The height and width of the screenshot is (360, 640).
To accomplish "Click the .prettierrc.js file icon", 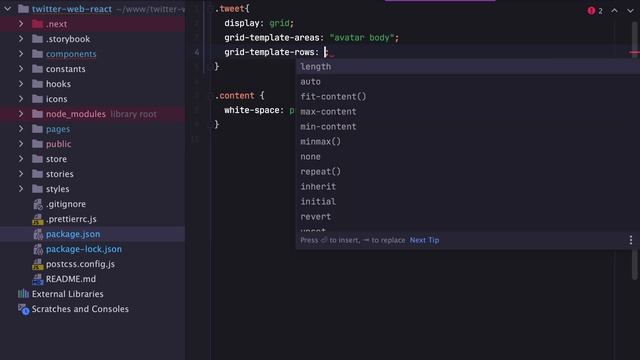I will [x=38, y=219].
